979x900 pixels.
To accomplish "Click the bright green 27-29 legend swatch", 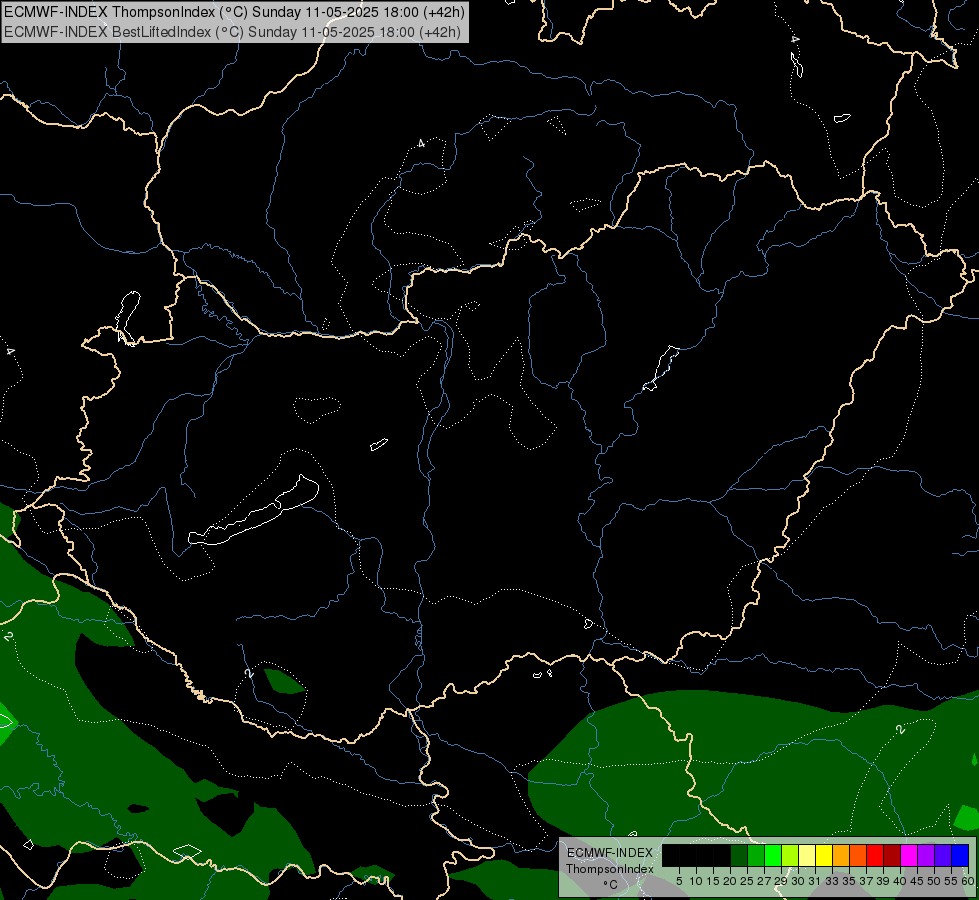I will 773,855.
